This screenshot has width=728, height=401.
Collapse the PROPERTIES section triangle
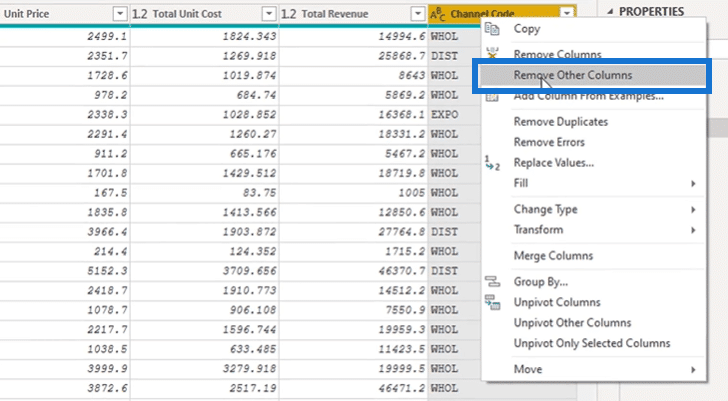tap(610, 12)
